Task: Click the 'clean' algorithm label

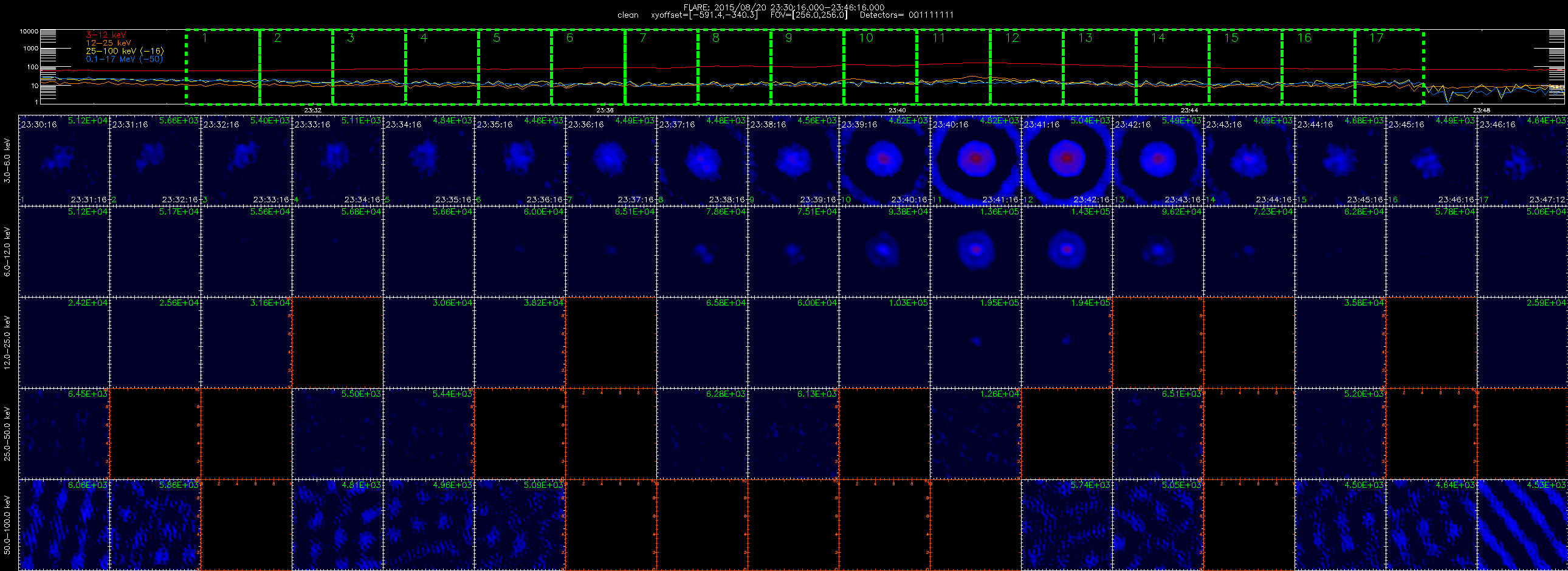Action: 628,15
